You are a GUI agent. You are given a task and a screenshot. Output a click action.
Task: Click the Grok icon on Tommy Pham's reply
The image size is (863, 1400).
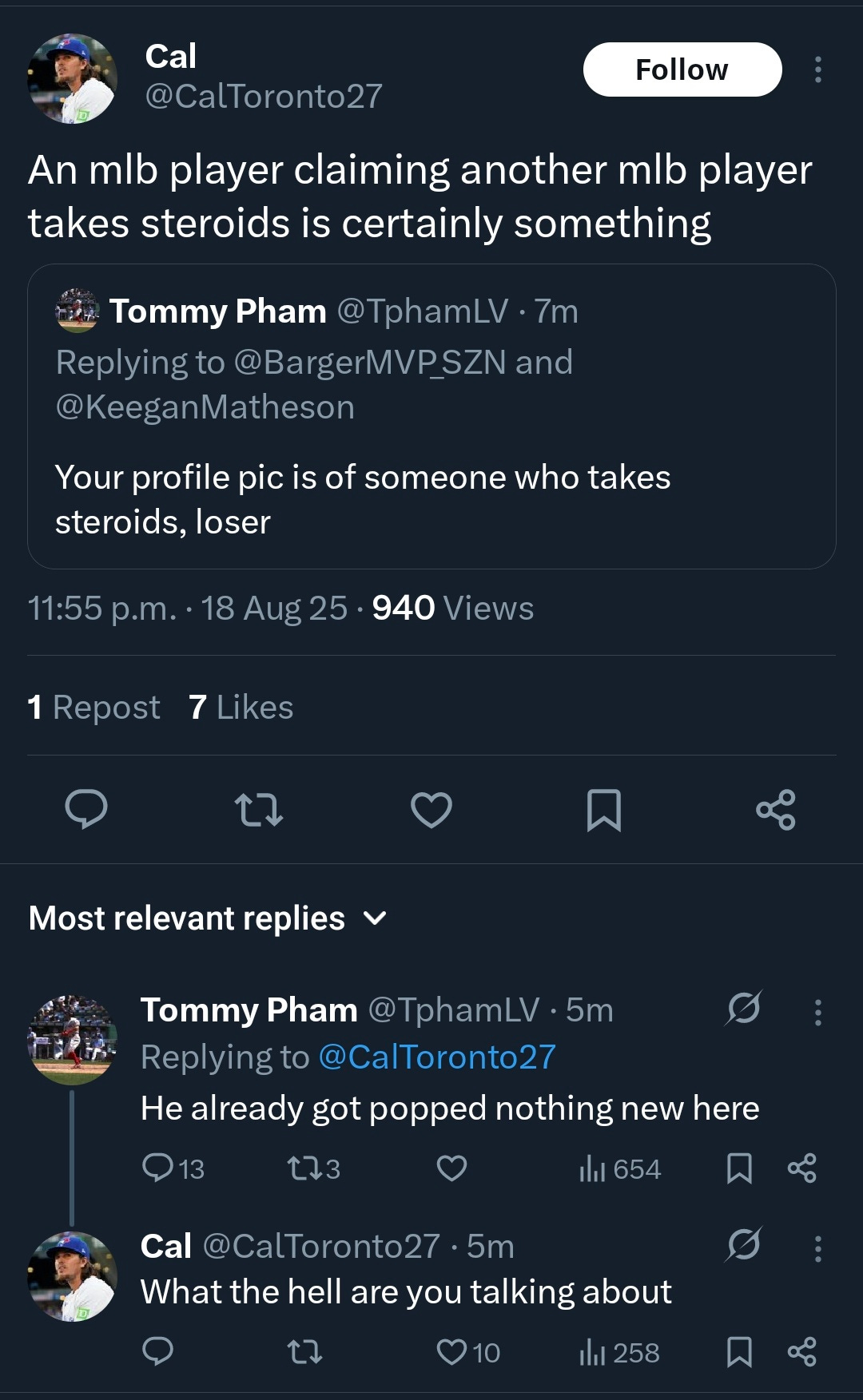[743, 1008]
